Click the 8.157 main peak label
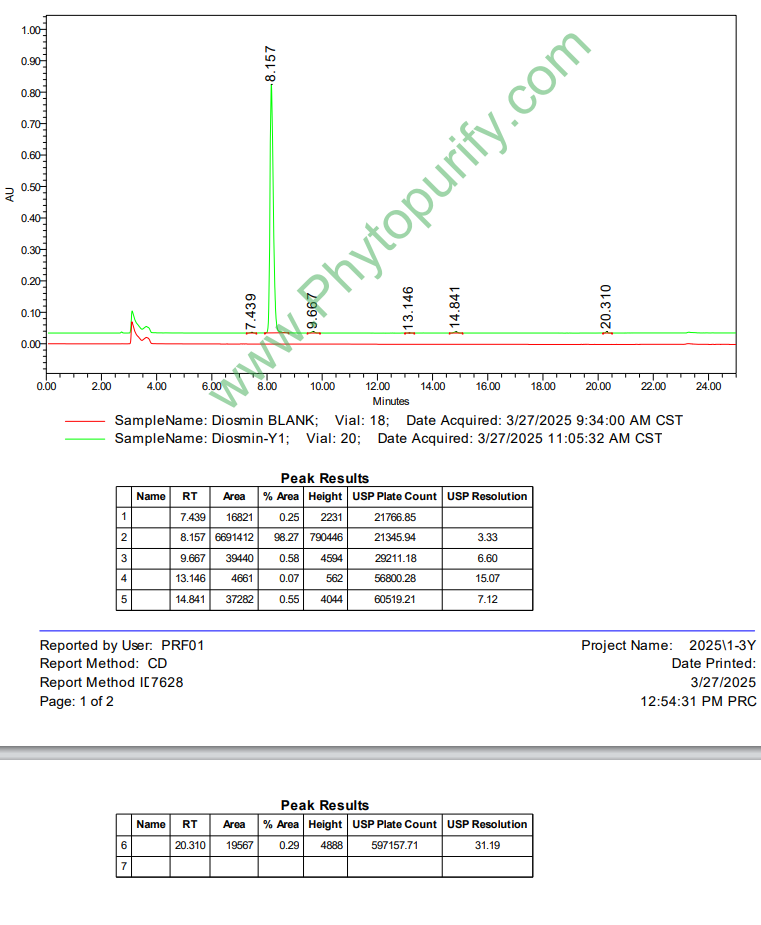Viewport: 761px width, 925px height. click(271, 64)
